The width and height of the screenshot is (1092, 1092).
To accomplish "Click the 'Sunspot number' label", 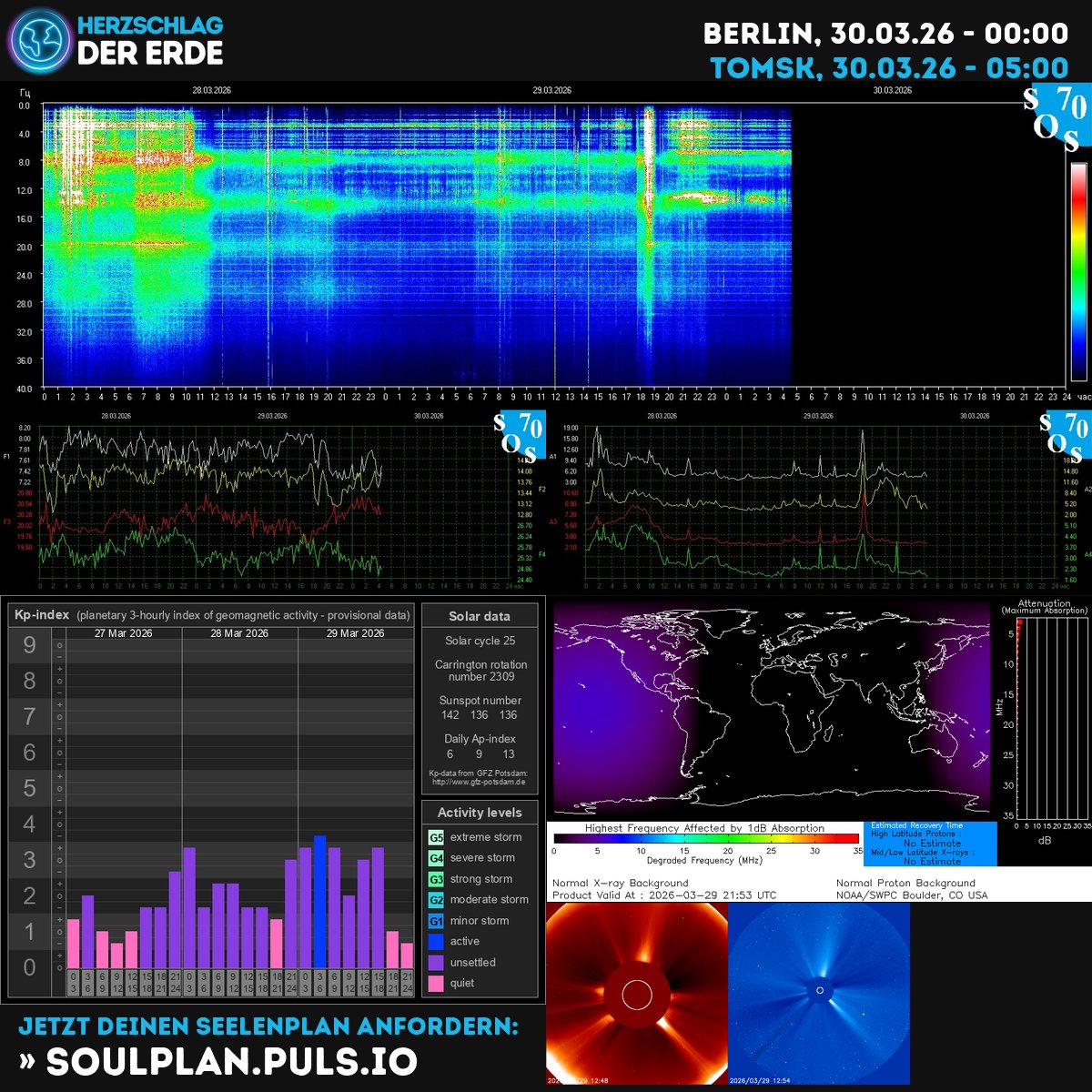I will (480, 701).
